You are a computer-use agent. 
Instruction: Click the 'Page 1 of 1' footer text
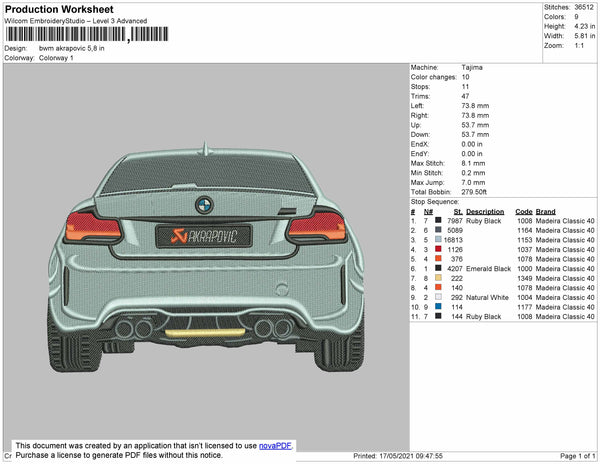pyautogui.click(x=578, y=456)
